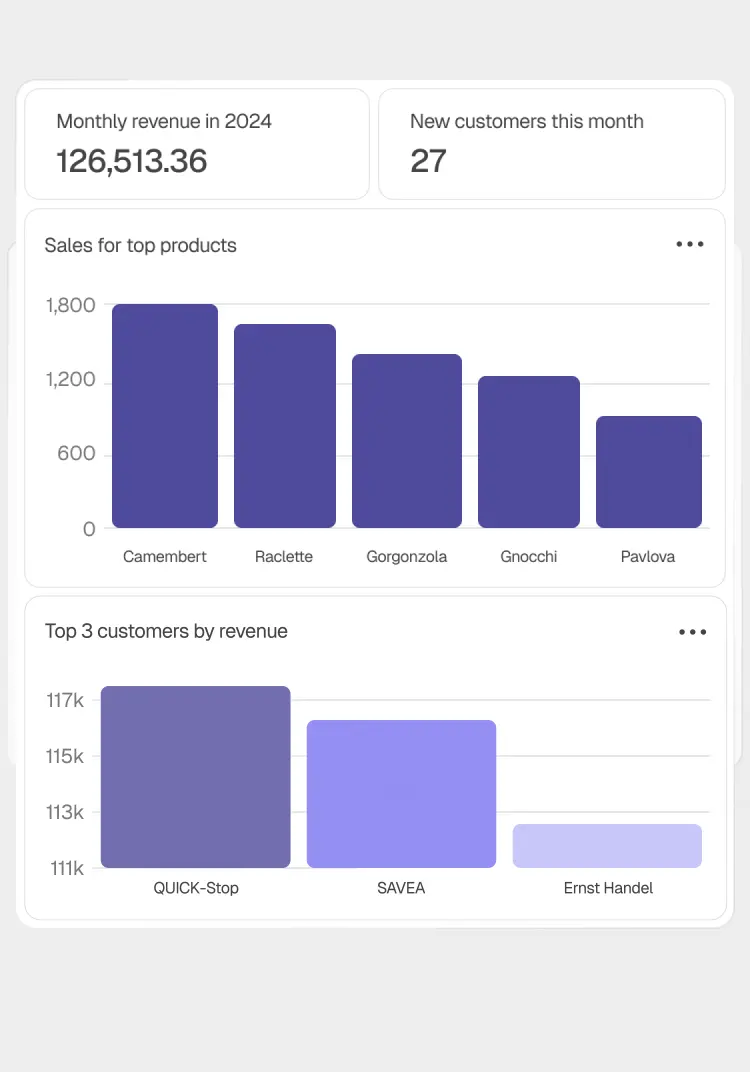Select the Raclette bar
750x1072 pixels.
285,426
